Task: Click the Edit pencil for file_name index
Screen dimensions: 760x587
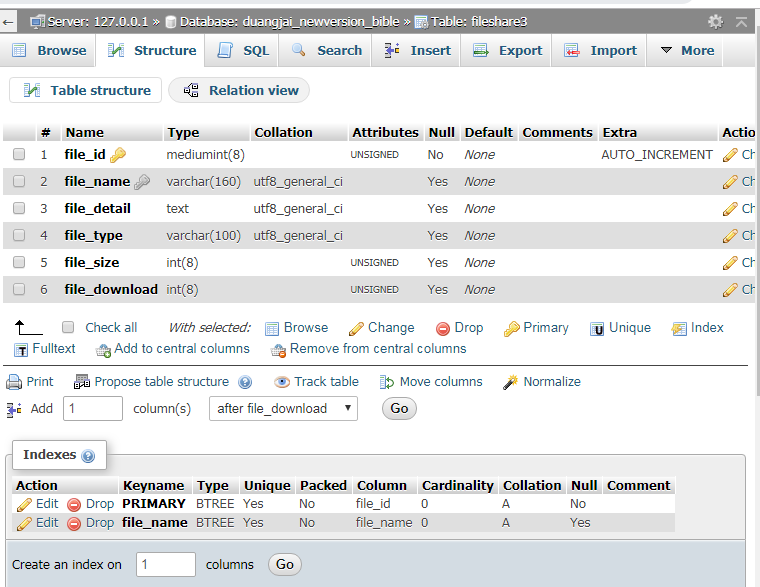Action: (25, 523)
